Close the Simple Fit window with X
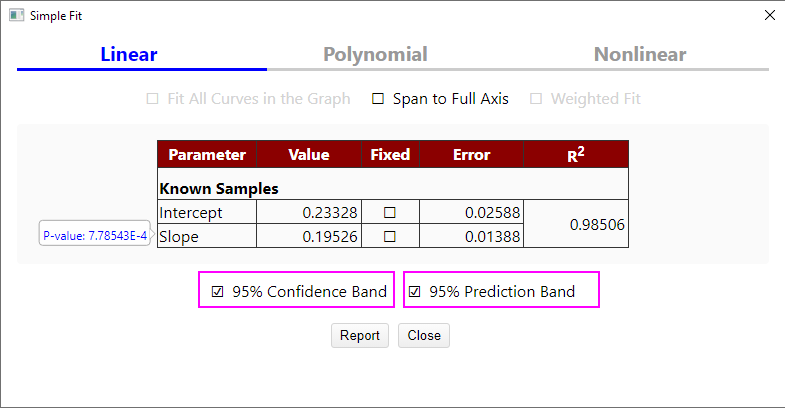The width and height of the screenshot is (785, 408). click(769, 16)
